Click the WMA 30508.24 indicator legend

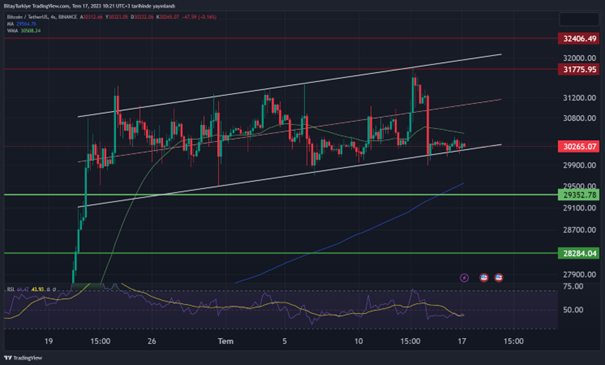pyautogui.click(x=24, y=30)
